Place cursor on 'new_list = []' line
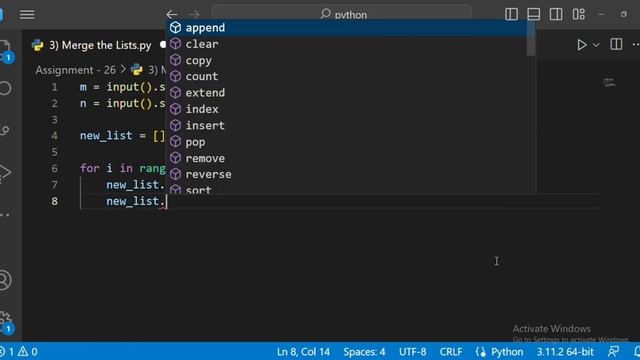Image resolution: width=640 pixels, height=360 pixels. click(122, 136)
